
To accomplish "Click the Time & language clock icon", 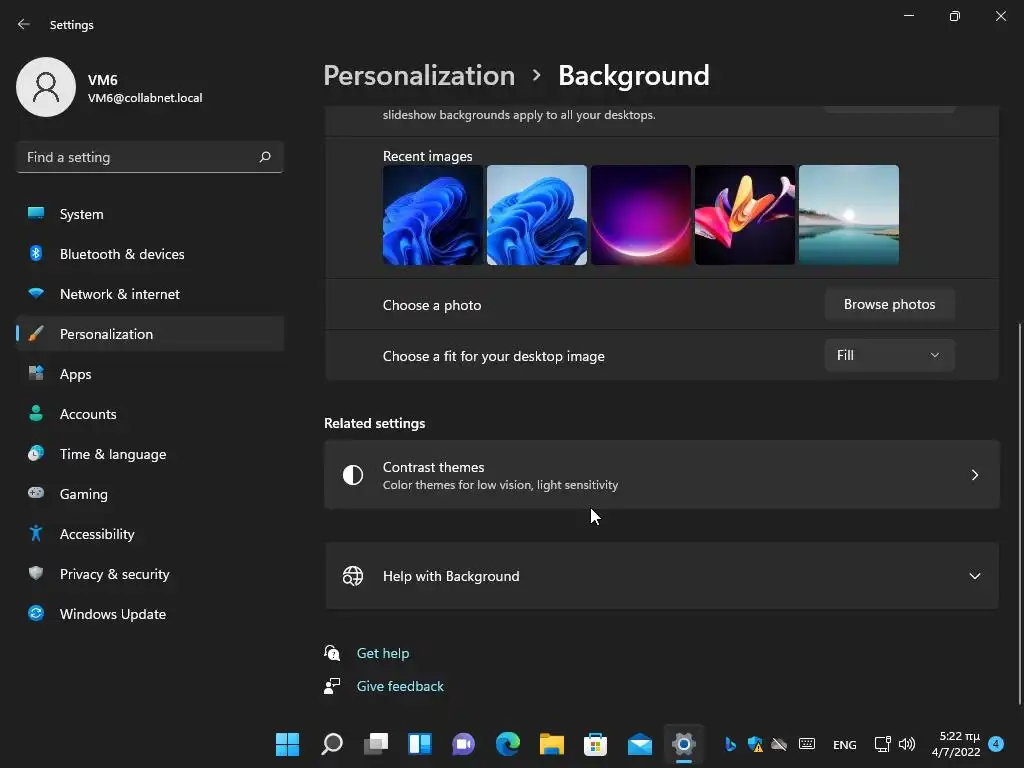I will coord(36,453).
